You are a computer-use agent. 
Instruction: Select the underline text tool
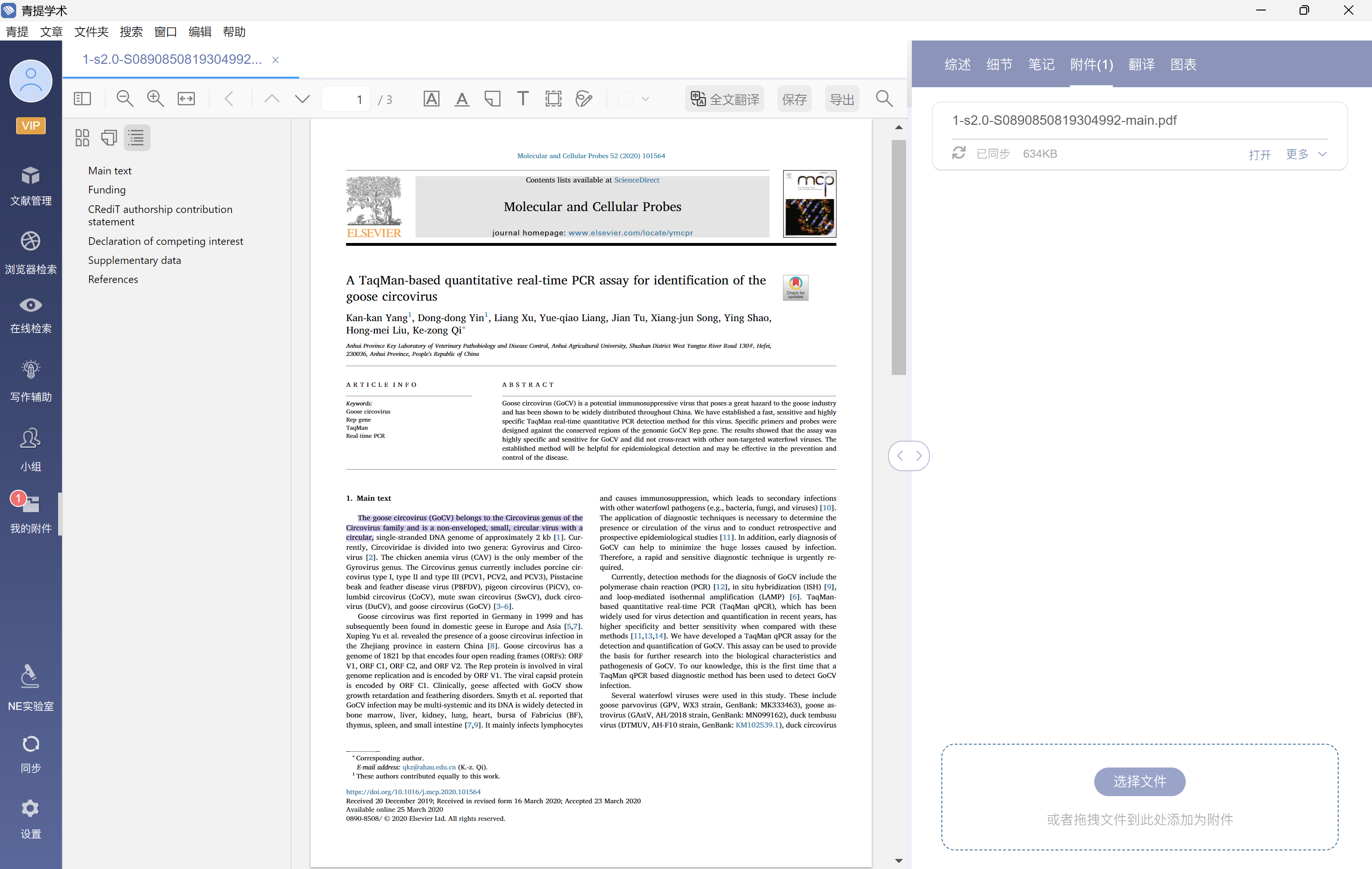tap(462, 99)
